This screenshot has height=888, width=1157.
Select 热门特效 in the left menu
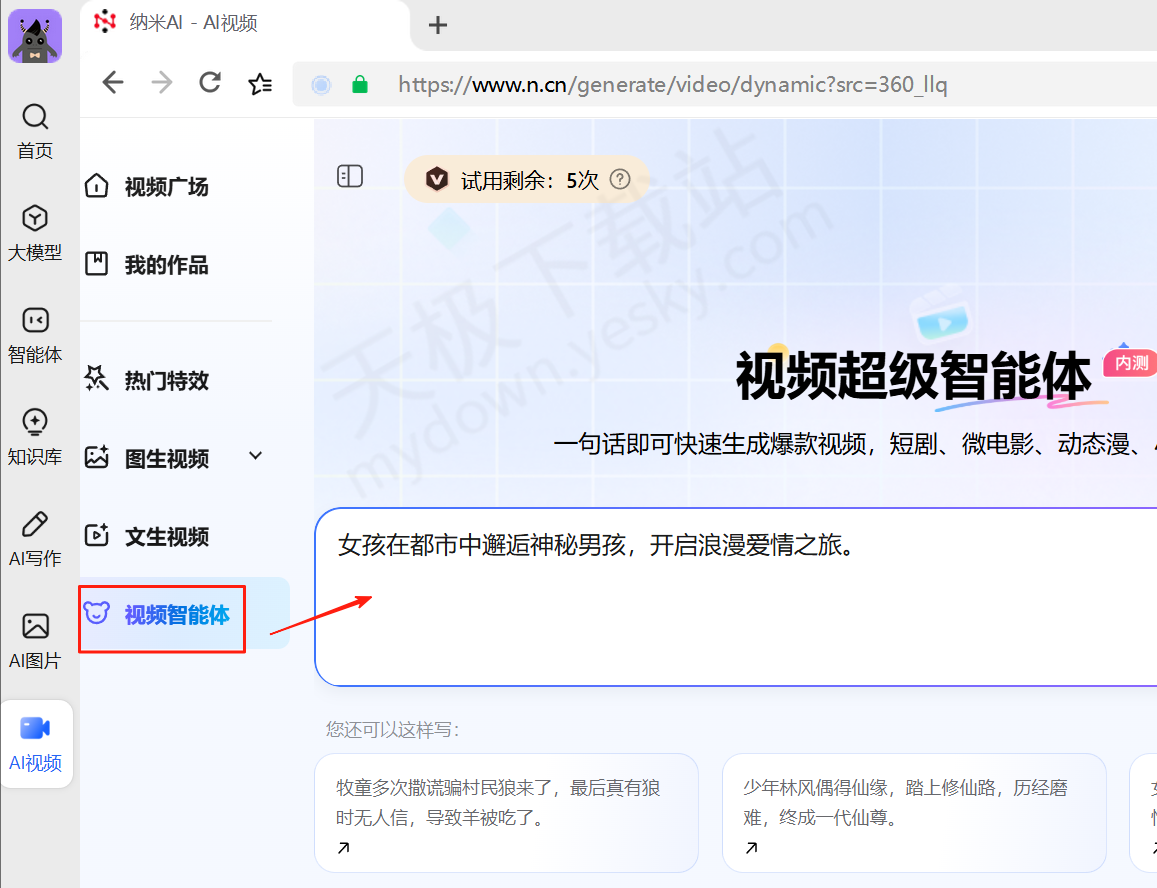166,381
